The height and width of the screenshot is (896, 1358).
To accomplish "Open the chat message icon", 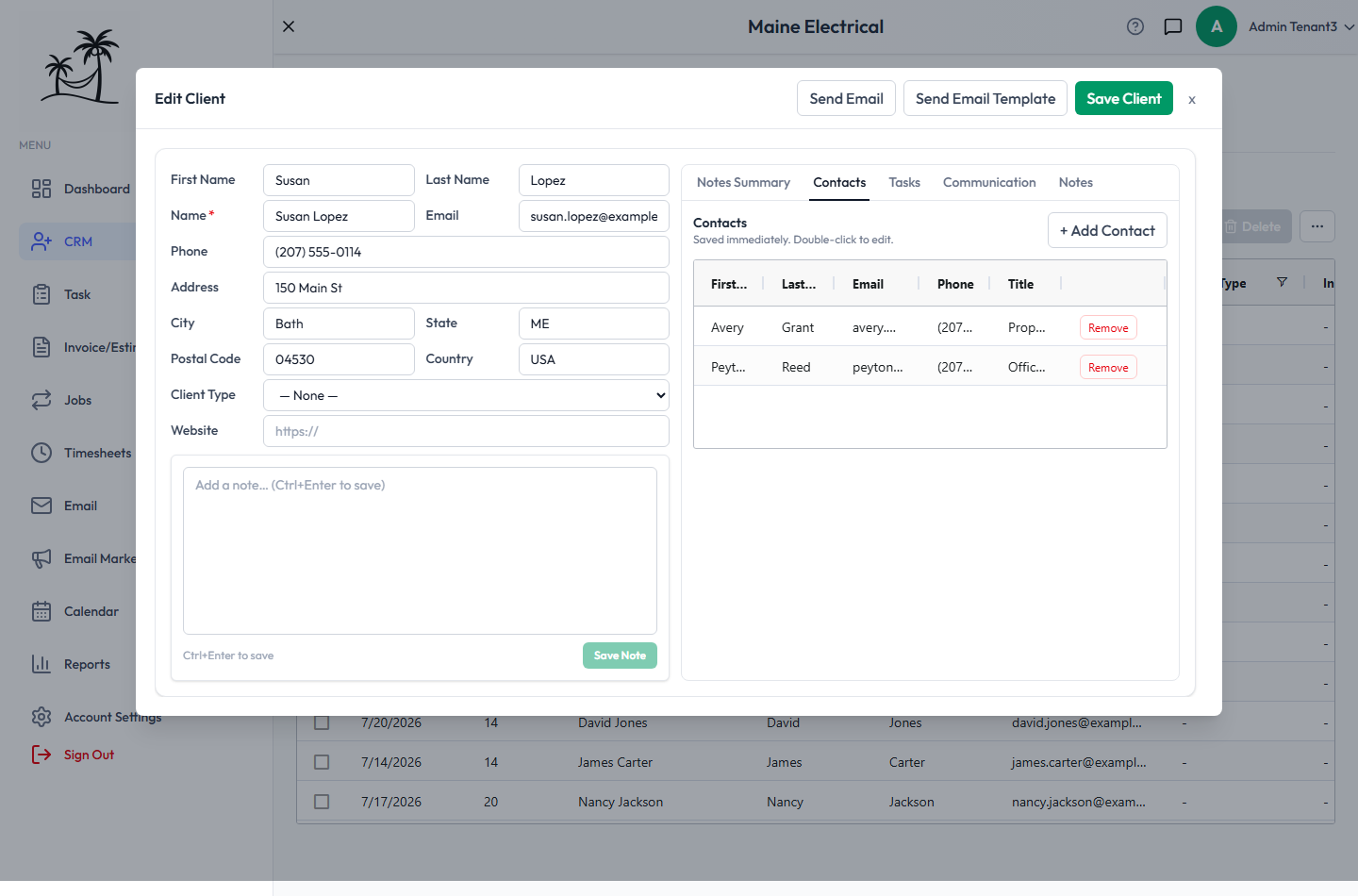I will (1173, 26).
